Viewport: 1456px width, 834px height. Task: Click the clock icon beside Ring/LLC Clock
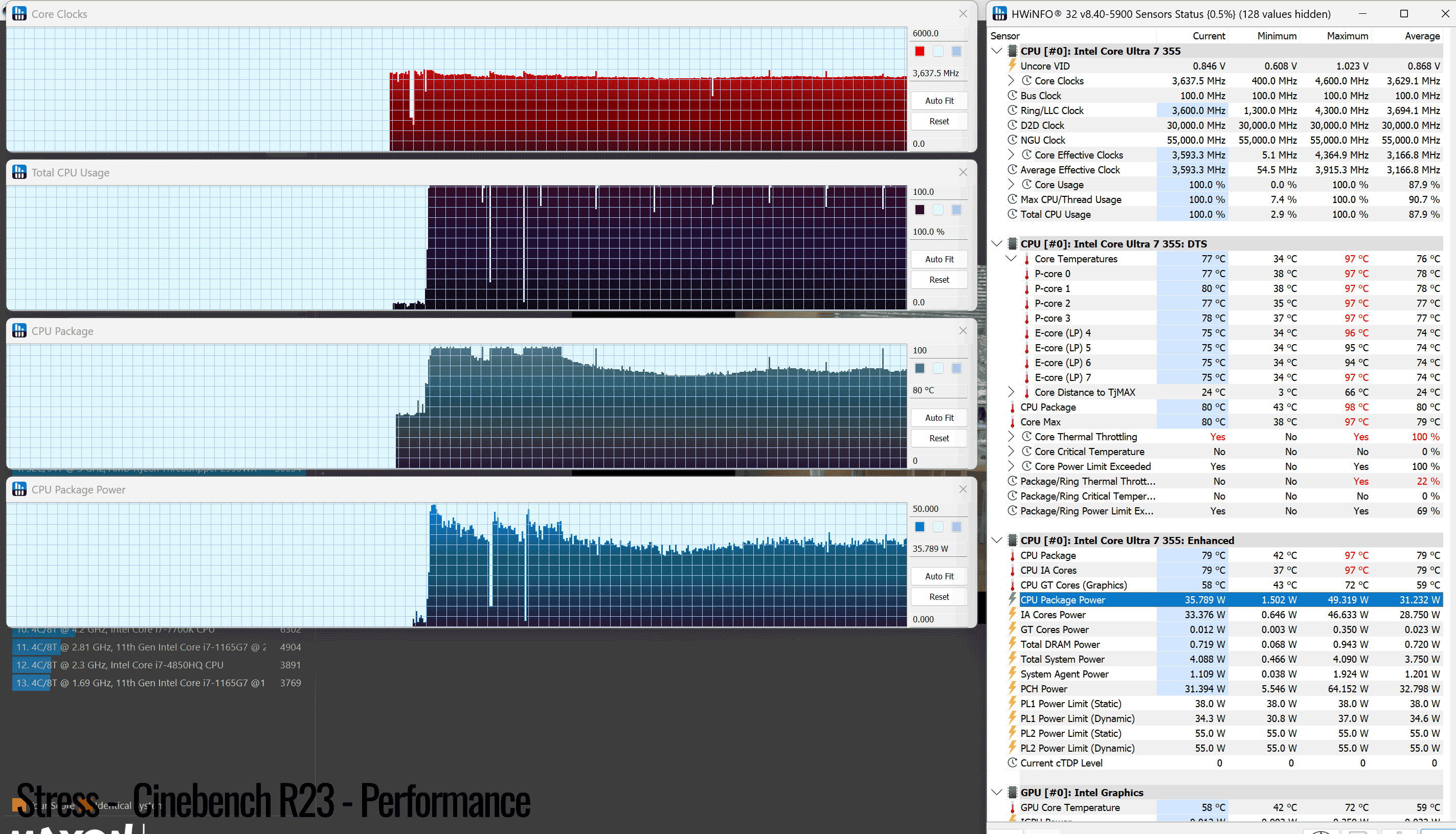[1012, 110]
